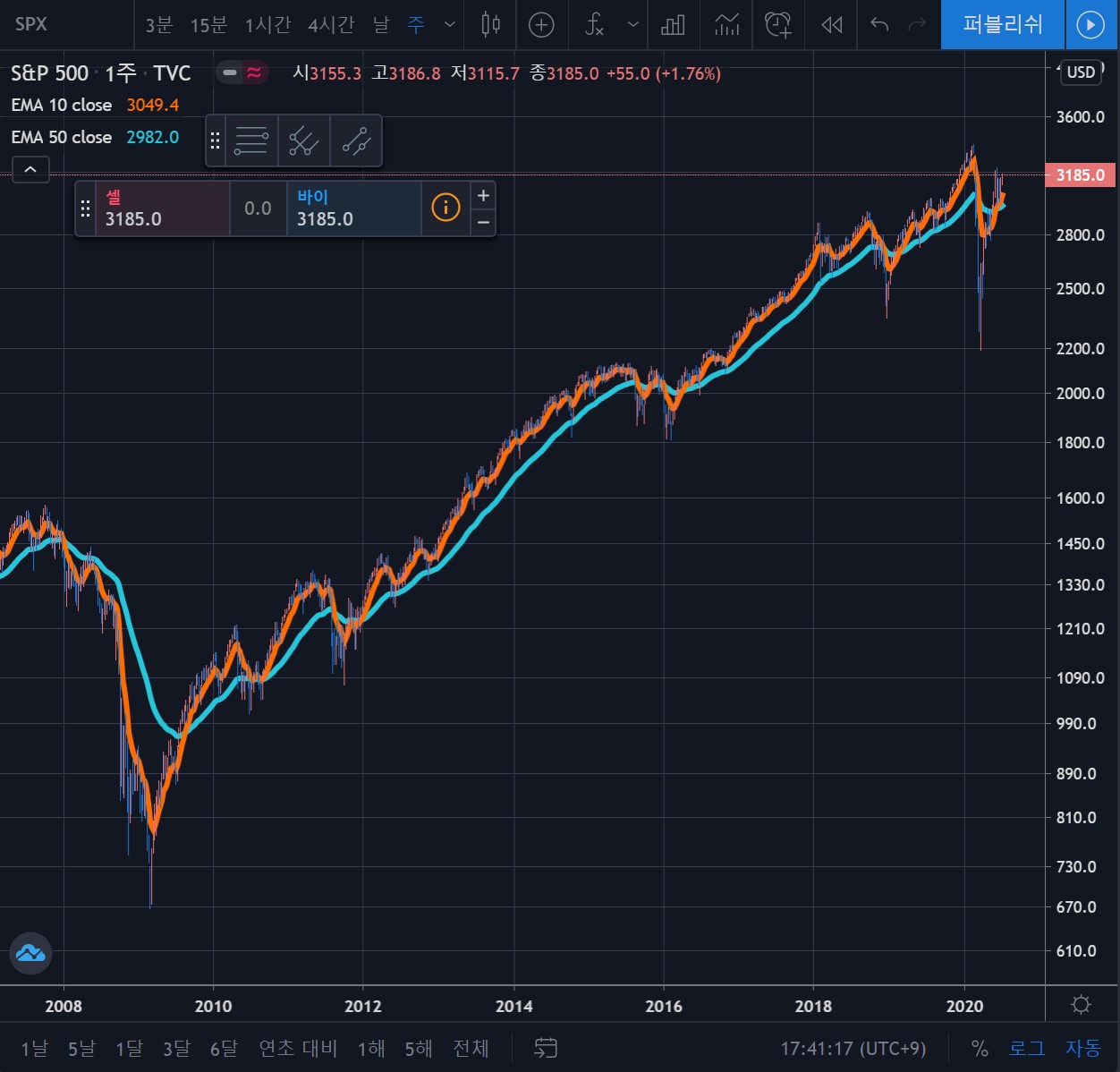Set range to 6달
The image size is (1120, 1072).
[224, 1048]
